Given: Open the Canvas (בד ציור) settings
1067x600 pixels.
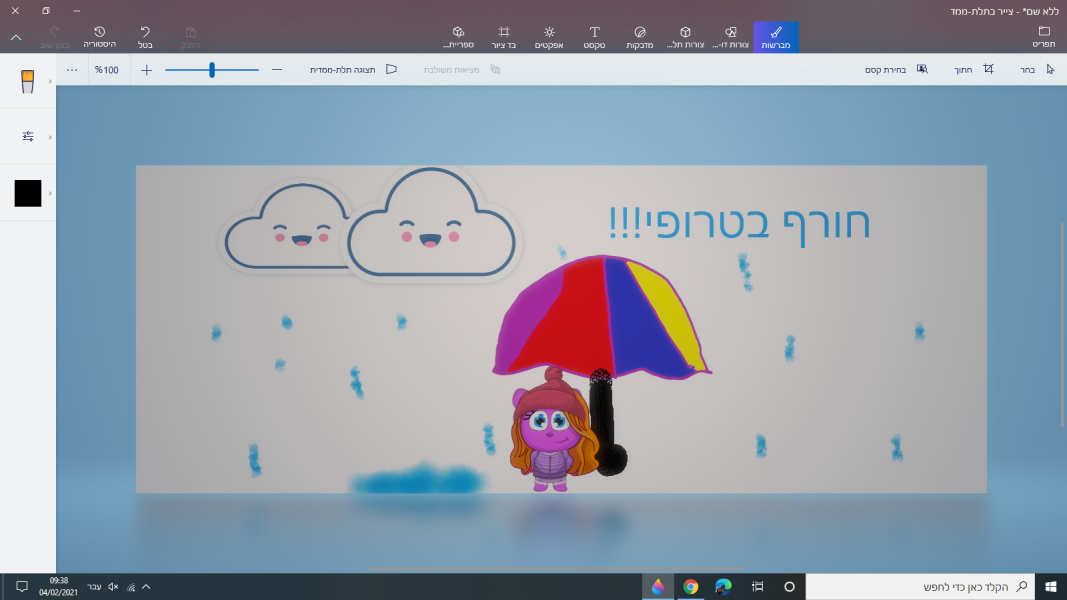Looking at the screenshot, I should click(x=504, y=37).
